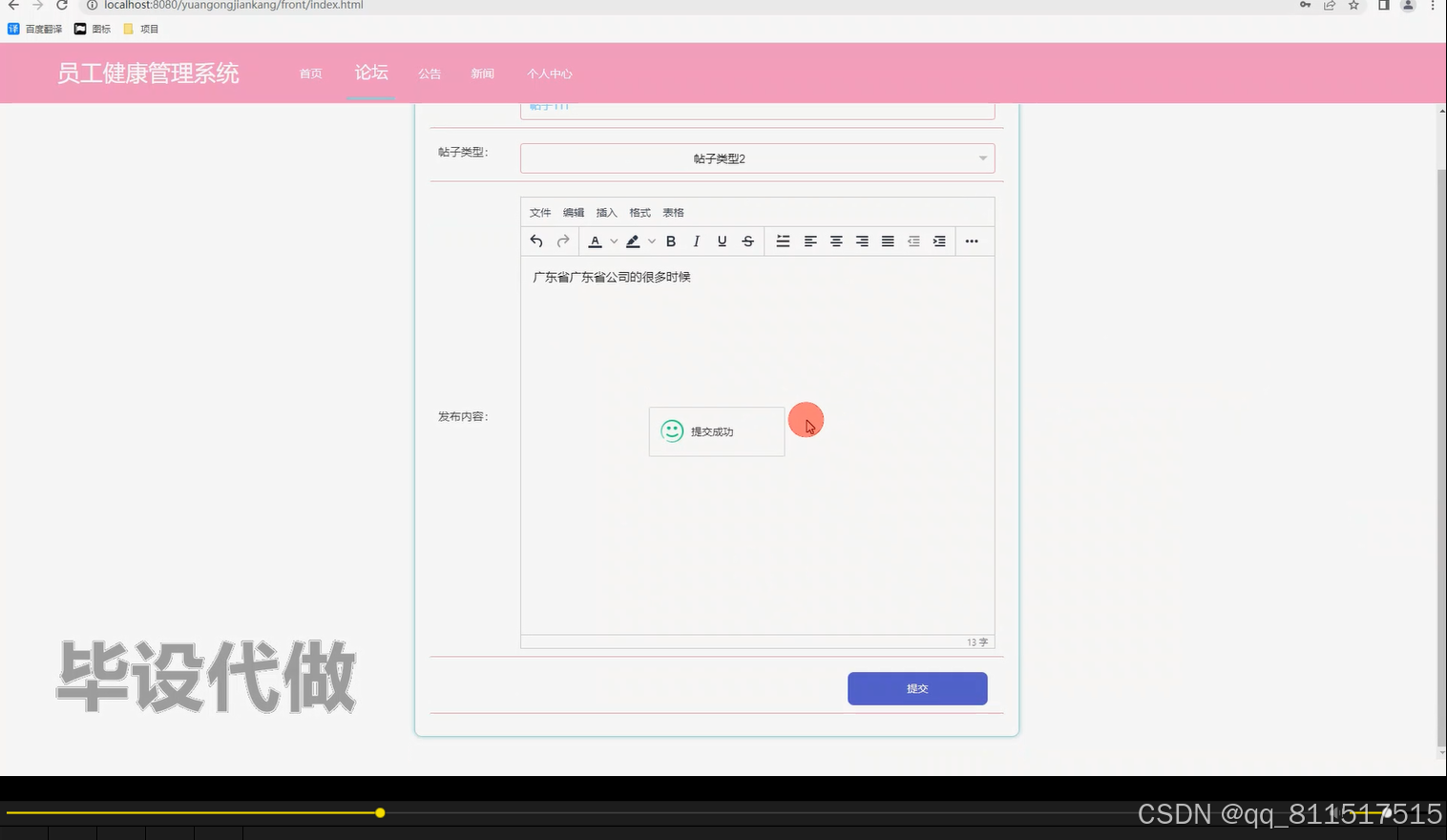Open the More options ellipsis in the editor toolbar
1447x840 pixels.
[x=972, y=241]
